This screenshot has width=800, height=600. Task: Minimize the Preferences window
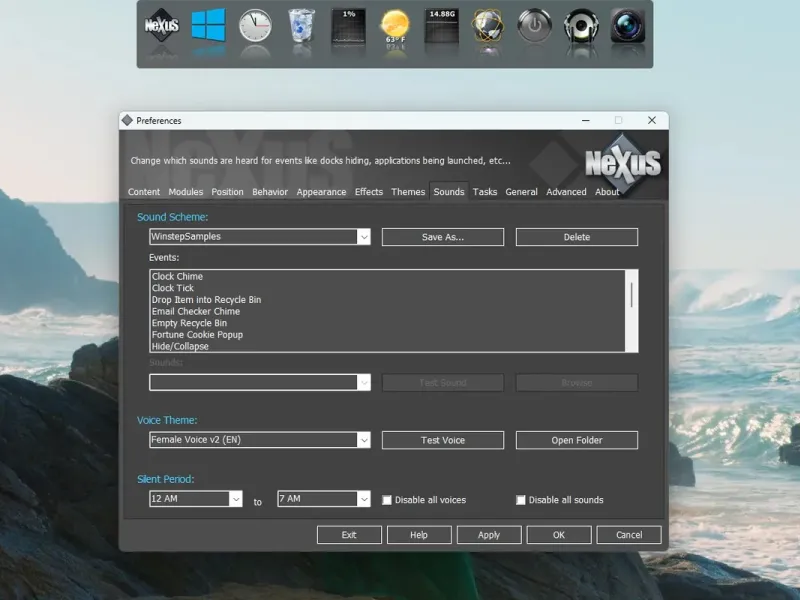(x=586, y=120)
